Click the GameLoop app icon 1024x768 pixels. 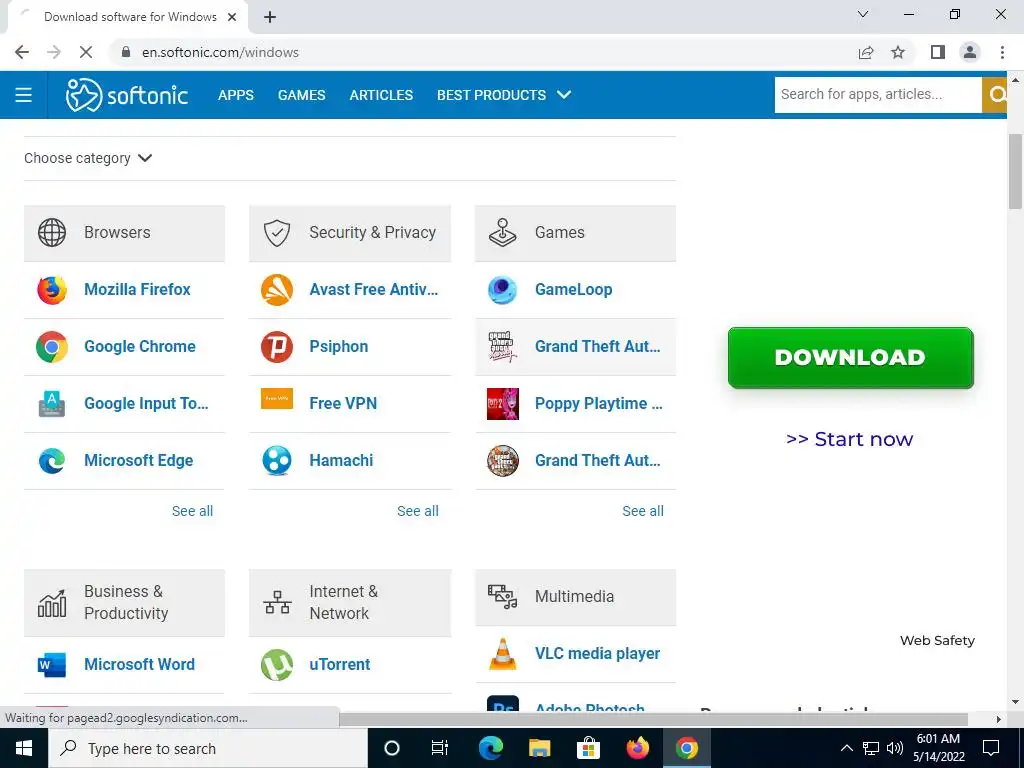point(503,290)
